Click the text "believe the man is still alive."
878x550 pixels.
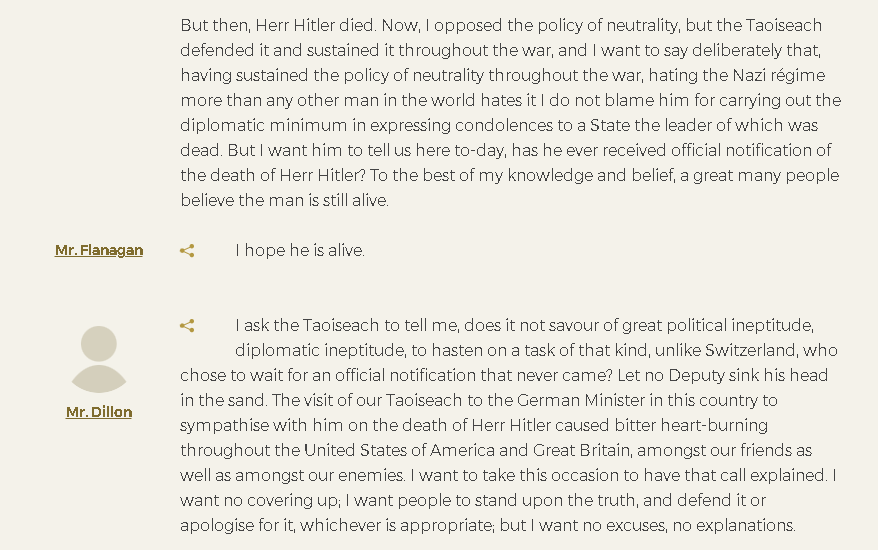(284, 201)
